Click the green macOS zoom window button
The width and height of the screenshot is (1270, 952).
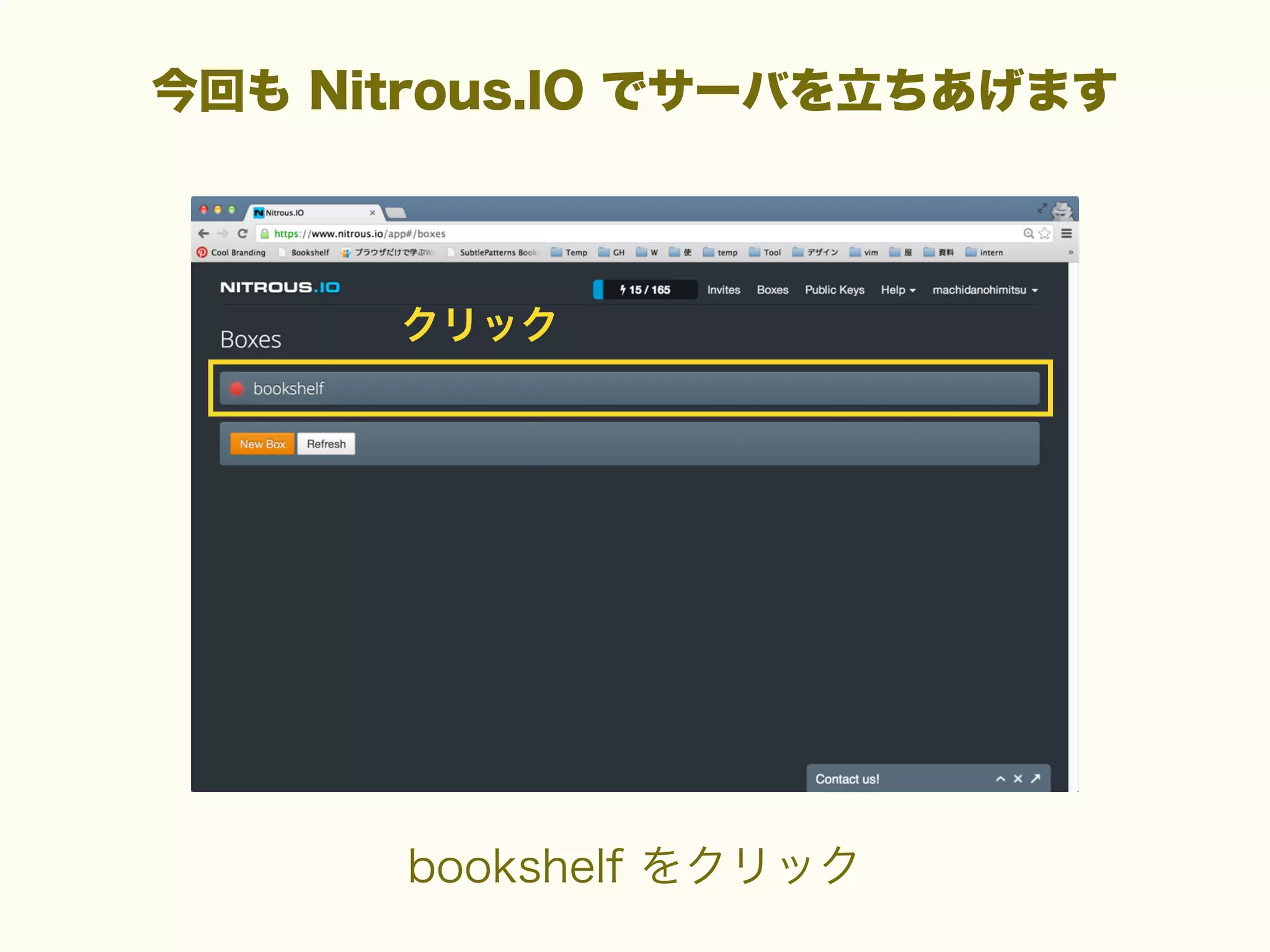tap(232, 210)
